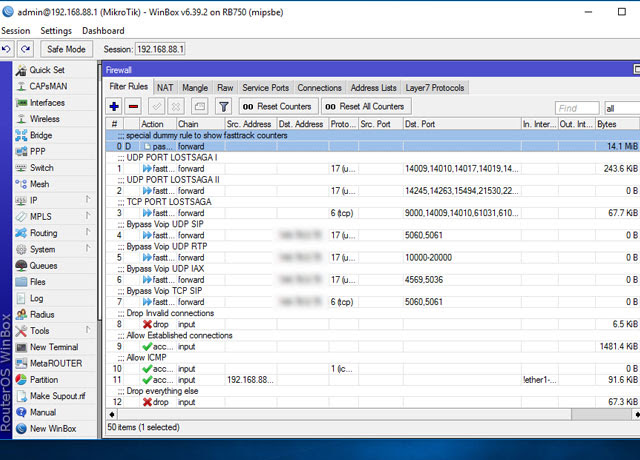Click the blue plus add rule icon
Screen dimensions: 640x460
114,107
